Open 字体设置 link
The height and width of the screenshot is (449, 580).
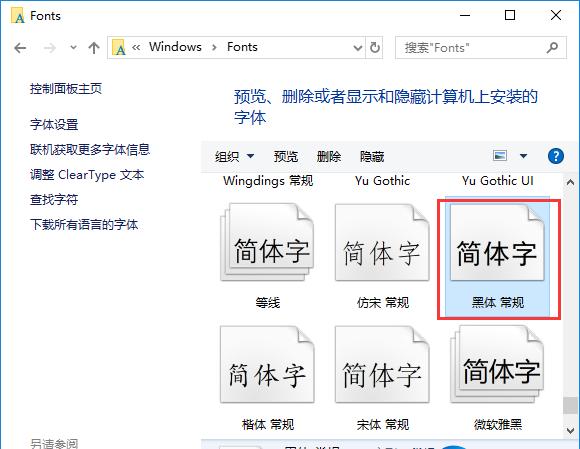[54, 125]
